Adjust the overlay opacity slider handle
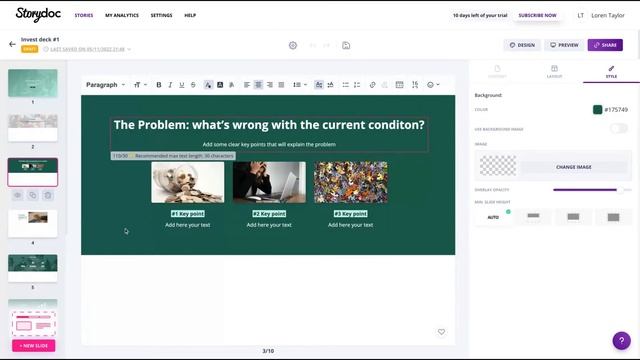This screenshot has height=360, width=640. pyautogui.click(x=620, y=190)
